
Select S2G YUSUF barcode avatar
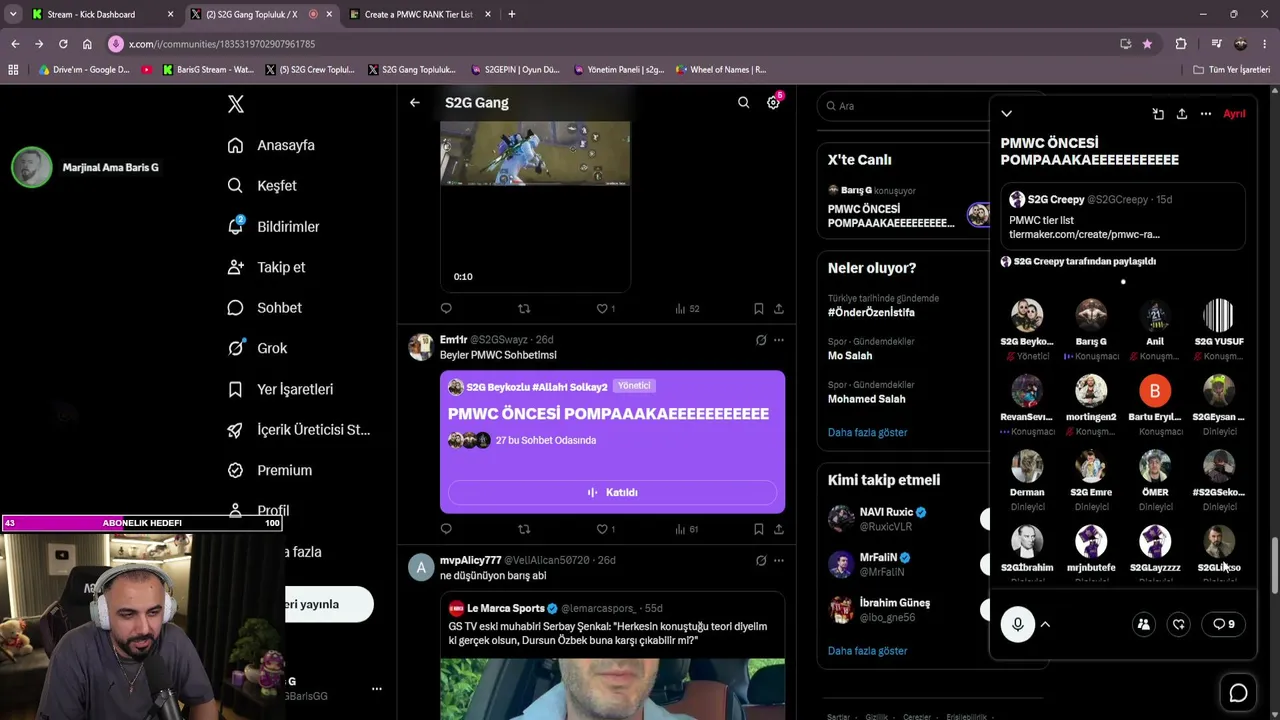pyautogui.click(x=1219, y=316)
